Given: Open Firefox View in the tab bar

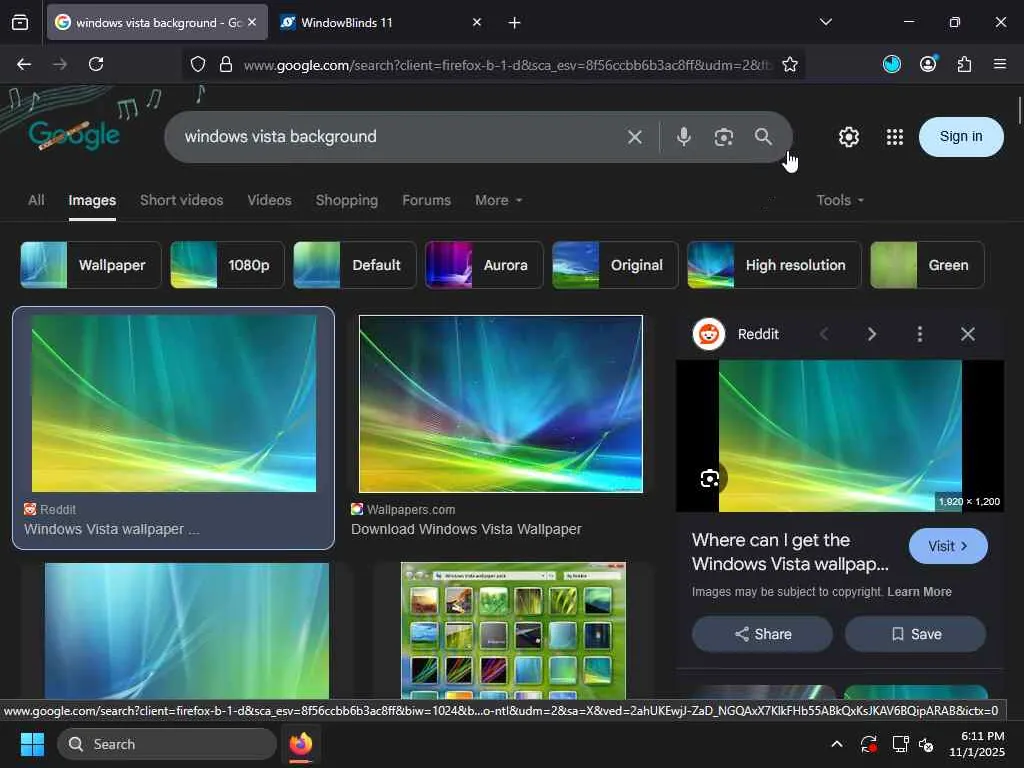Looking at the screenshot, I should [20, 22].
